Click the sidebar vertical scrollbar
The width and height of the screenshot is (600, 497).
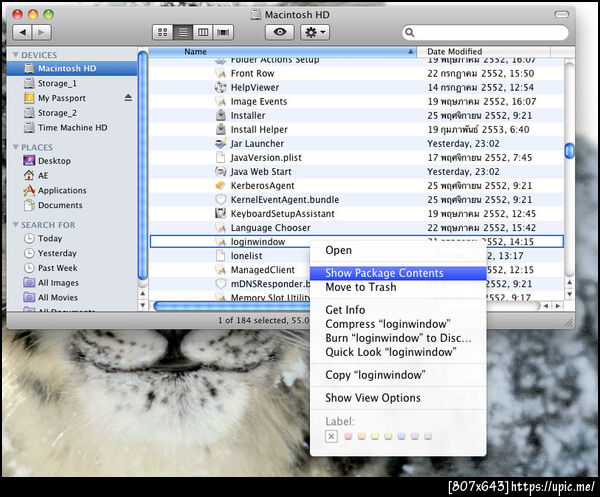143,166
